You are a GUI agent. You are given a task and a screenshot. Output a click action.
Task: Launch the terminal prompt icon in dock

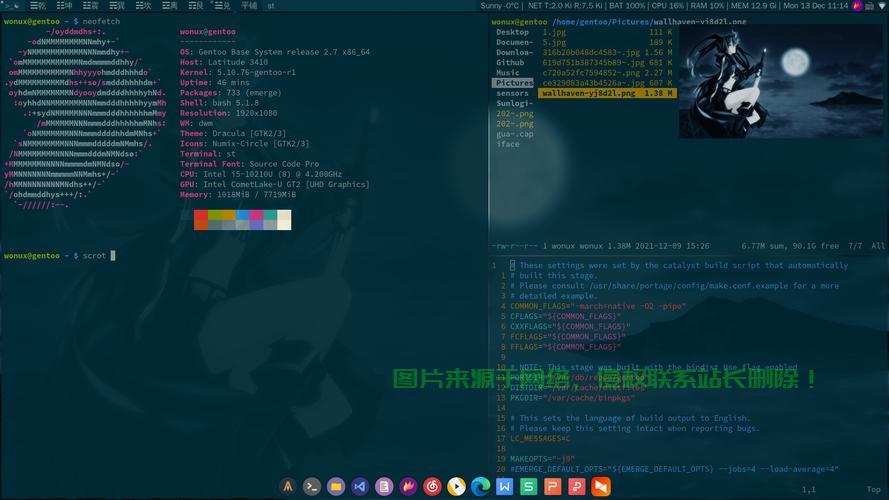click(x=312, y=486)
